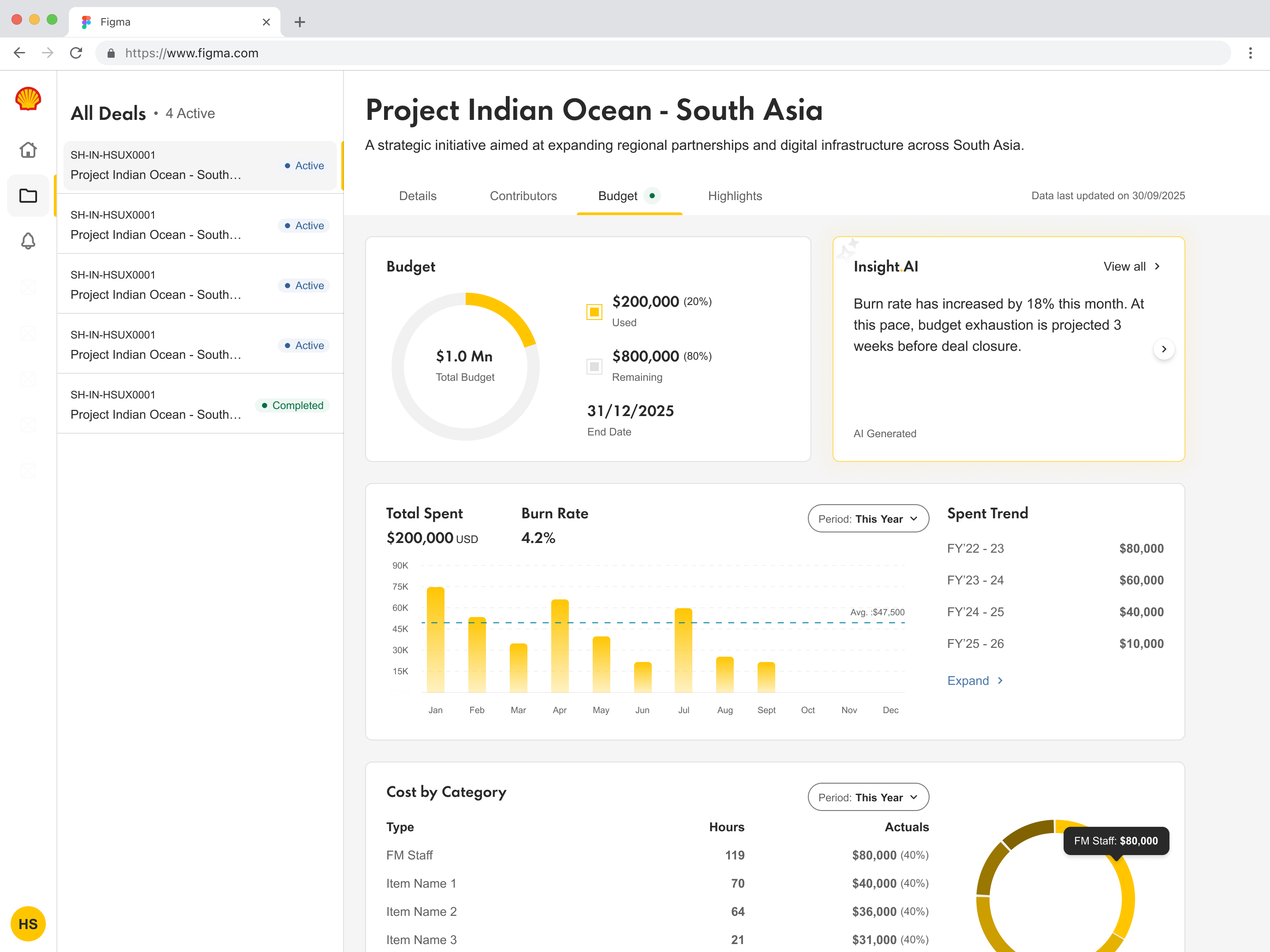Click the Insight.AI card title

point(885,266)
